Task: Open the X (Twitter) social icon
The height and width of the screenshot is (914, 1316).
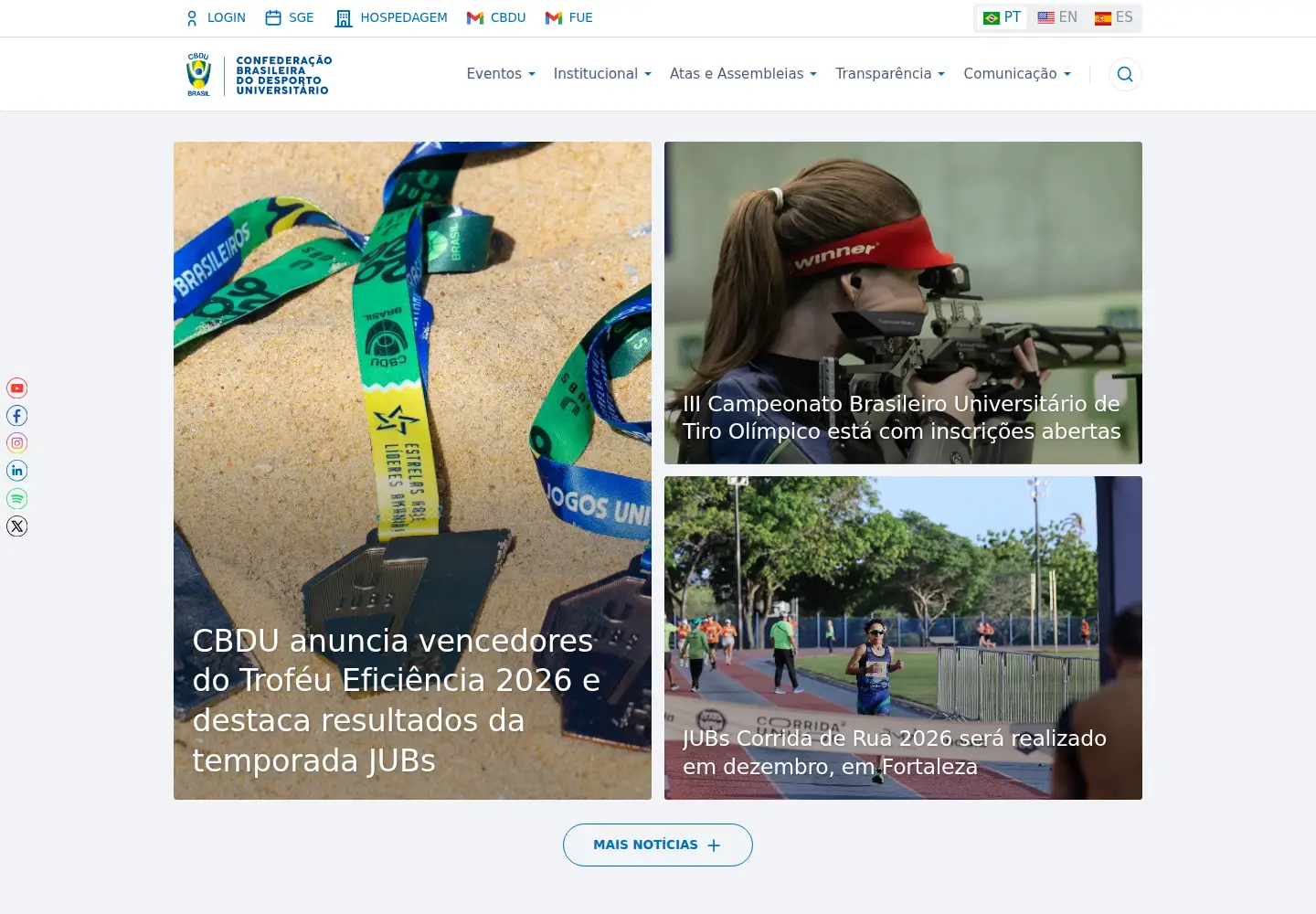Action: click(17, 526)
